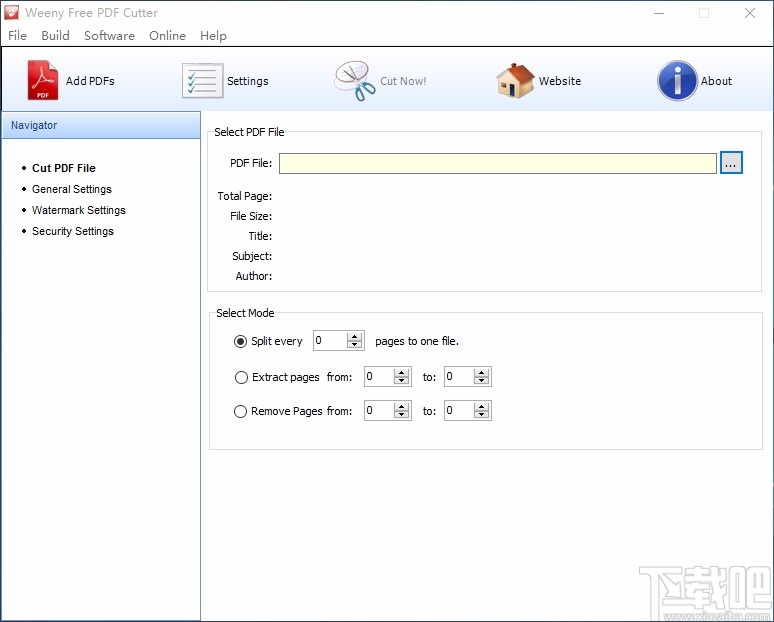Decrease the Extract pages from value
The image size is (774, 622).
pyautogui.click(x=401, y=381)
